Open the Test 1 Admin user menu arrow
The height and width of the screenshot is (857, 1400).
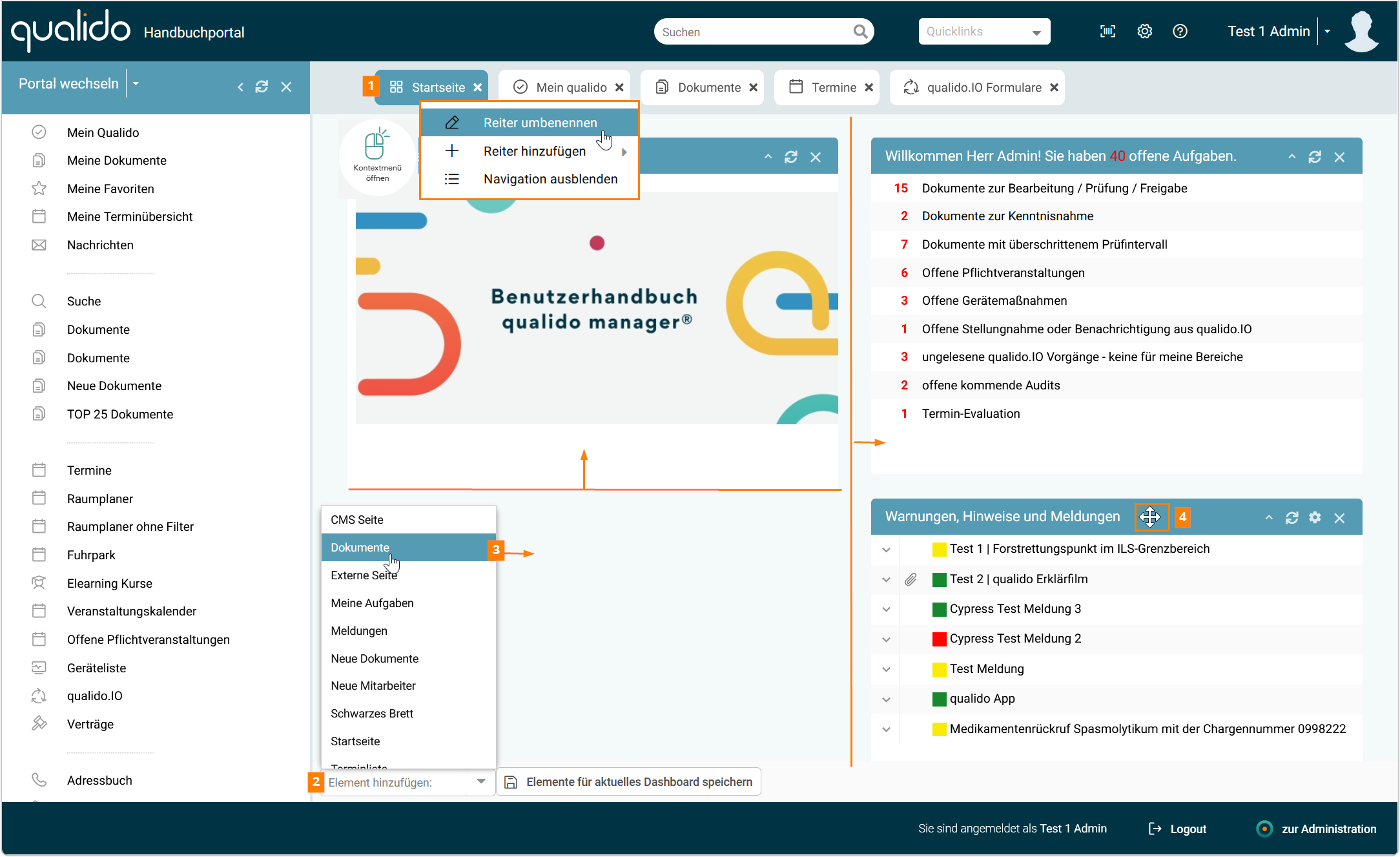click(x=1327, y=32)
